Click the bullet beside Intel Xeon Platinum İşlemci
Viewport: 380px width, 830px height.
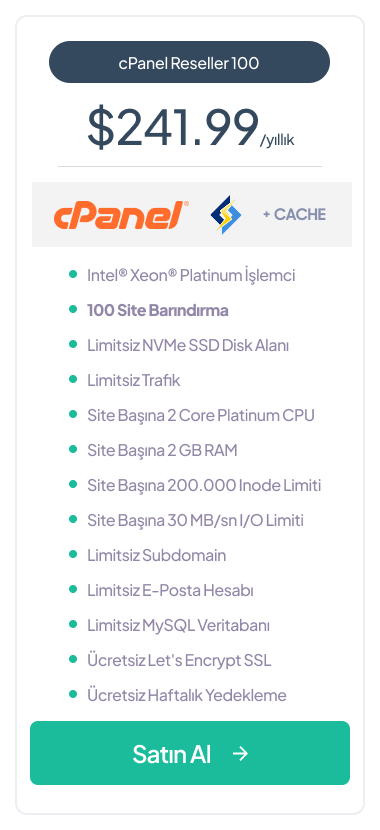point(73,274)
